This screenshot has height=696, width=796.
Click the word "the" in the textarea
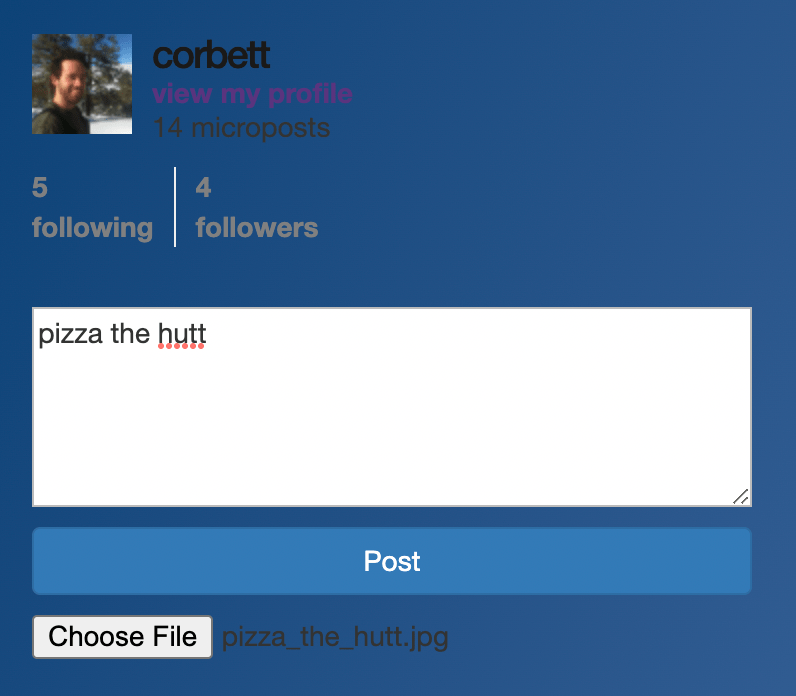[x=130, y=334]
